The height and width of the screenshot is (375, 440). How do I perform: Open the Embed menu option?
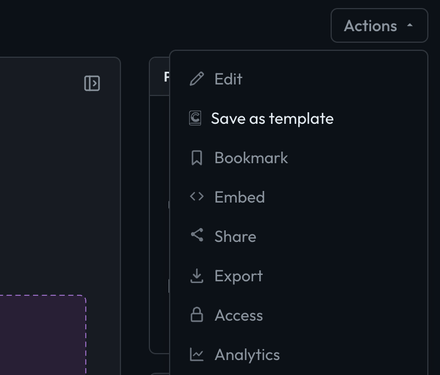(x=299, y=197)
